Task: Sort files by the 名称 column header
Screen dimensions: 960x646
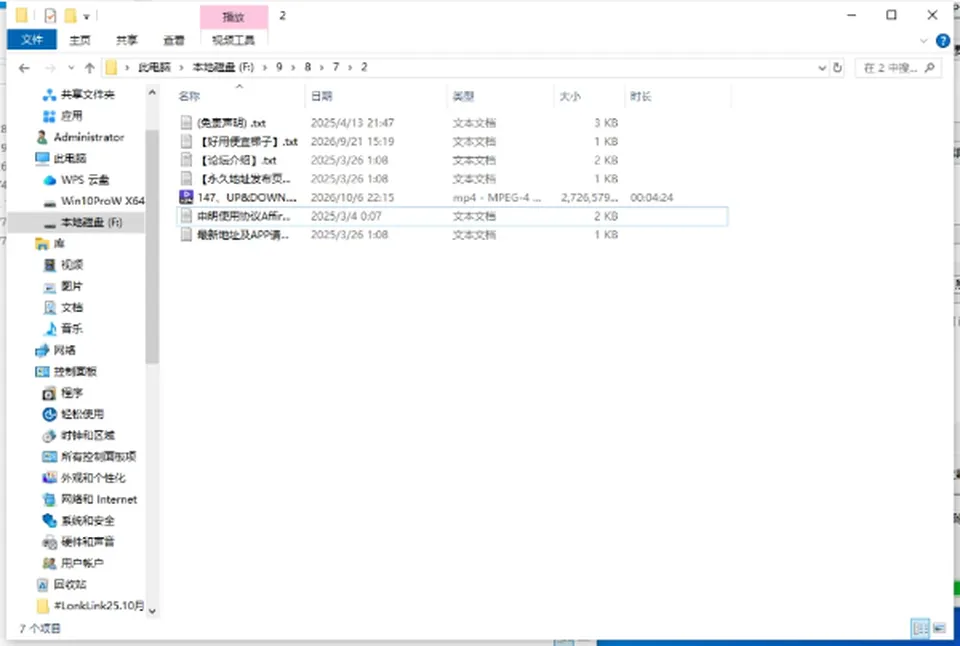Action: [x=239, y=96]
